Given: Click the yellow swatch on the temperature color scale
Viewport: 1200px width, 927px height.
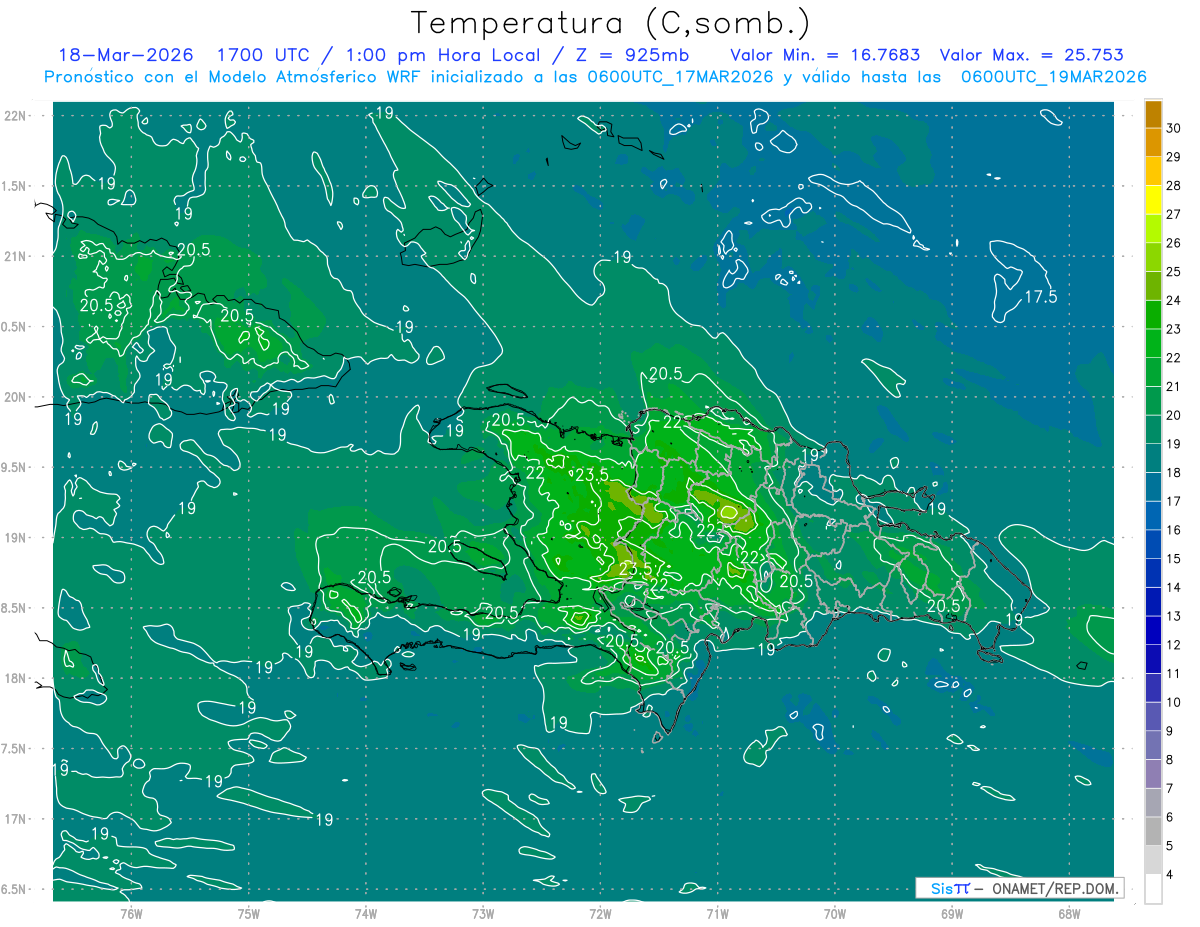Looking at the screenshot, I should point(1153,200).
